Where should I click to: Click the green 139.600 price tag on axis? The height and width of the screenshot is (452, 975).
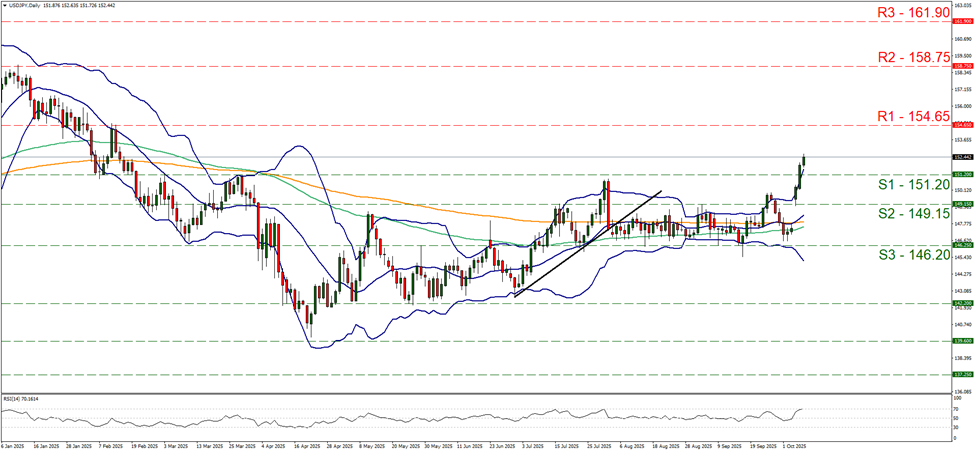coord(962,341)
